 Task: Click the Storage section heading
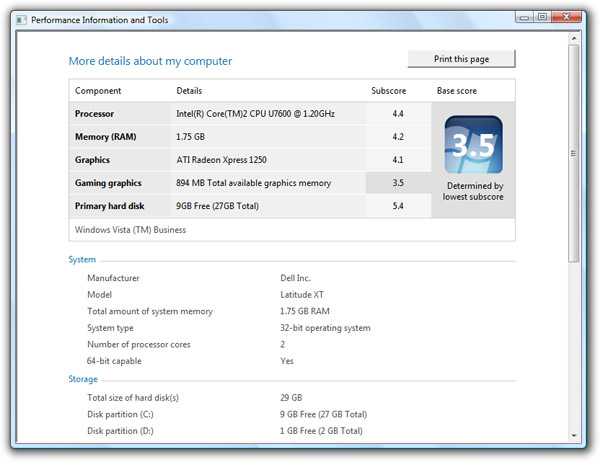(83, 379)
